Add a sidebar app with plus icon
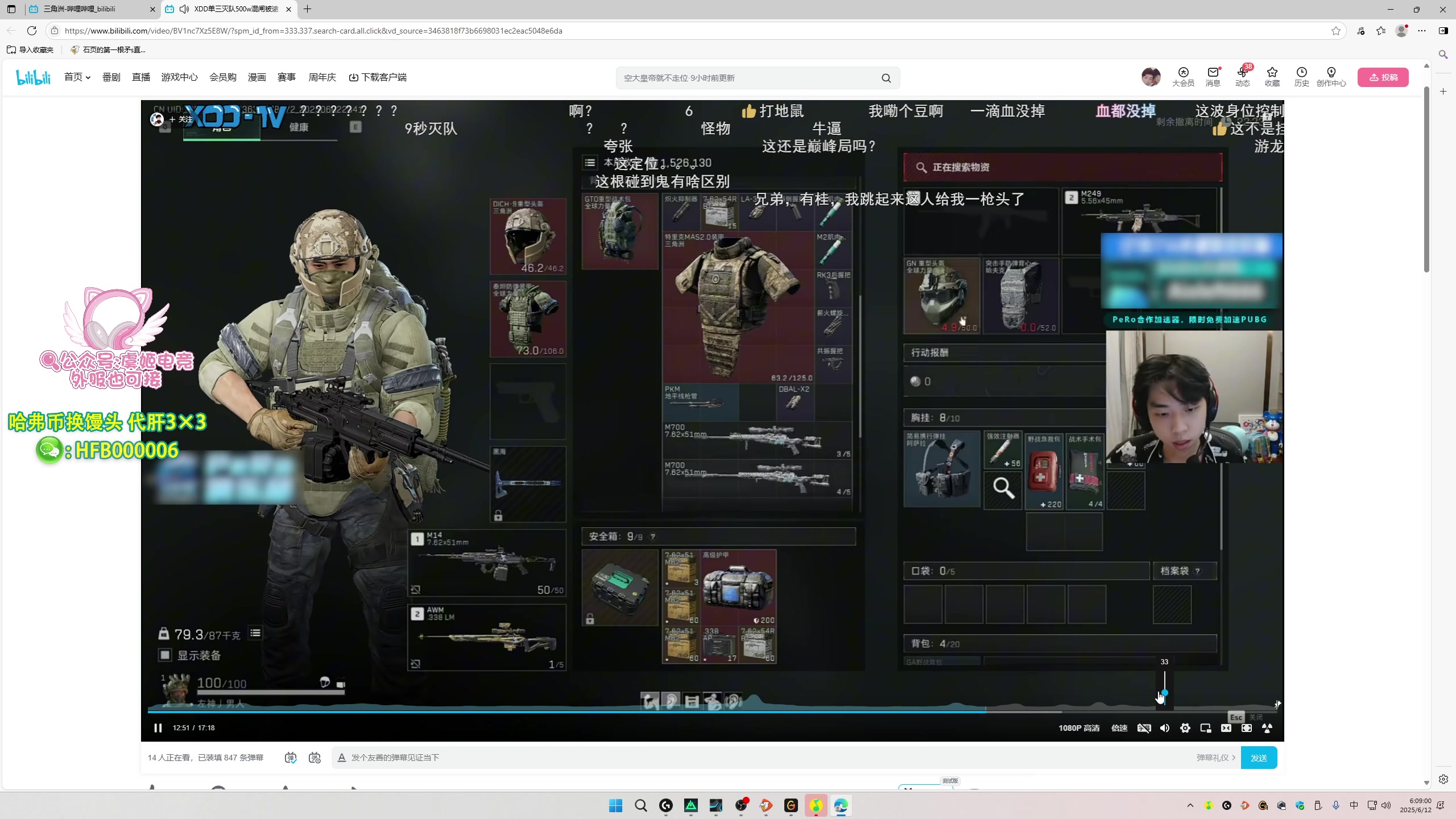This screenshot has height=819, width=1456. [x=1443, y=92]
